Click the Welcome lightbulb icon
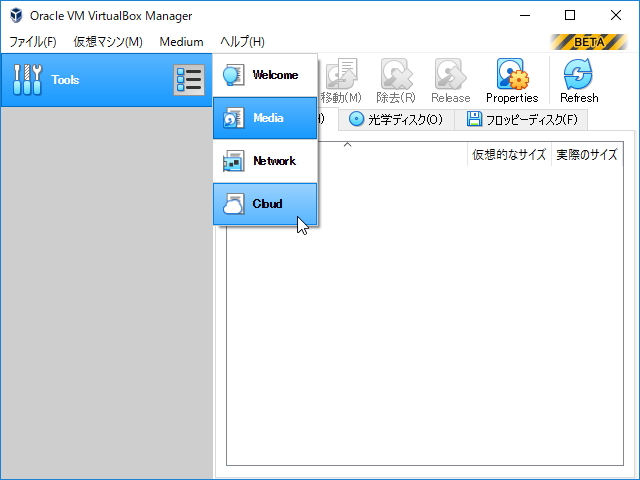 point(233,75)
